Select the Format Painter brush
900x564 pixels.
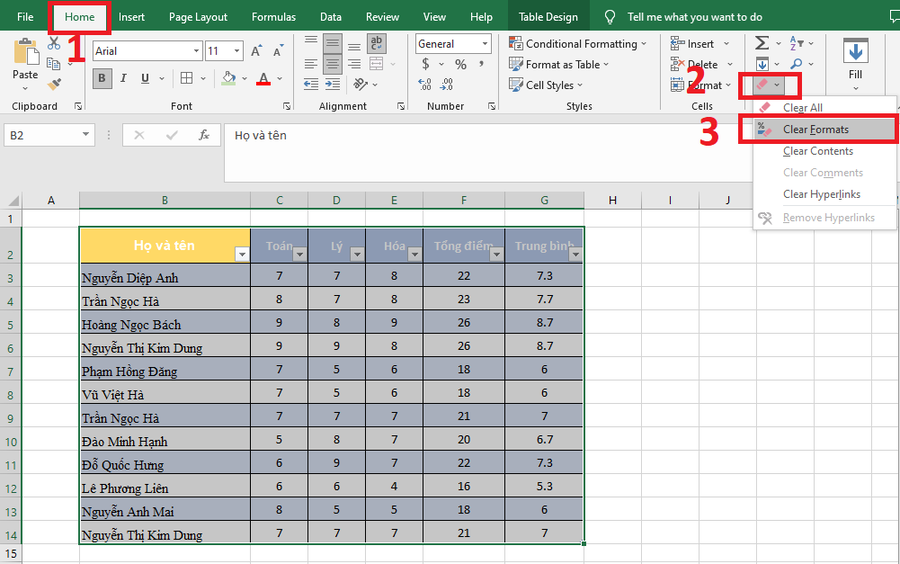54,84
